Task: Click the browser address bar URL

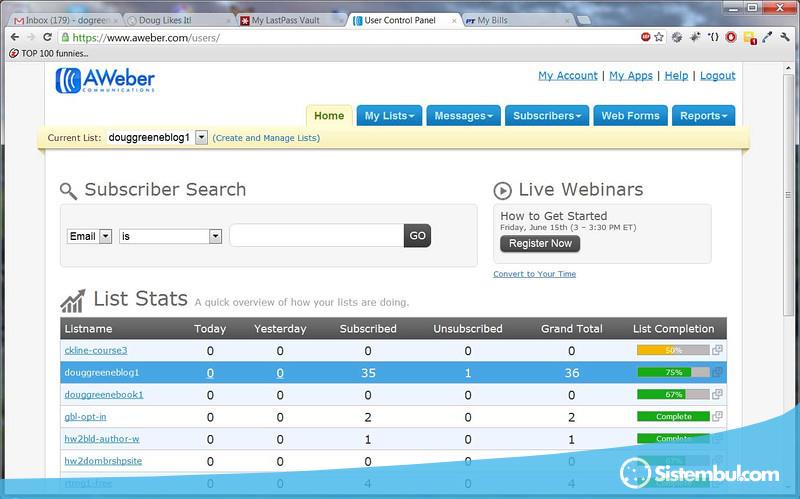Action: pyautogui.click(x=146, y=37)
